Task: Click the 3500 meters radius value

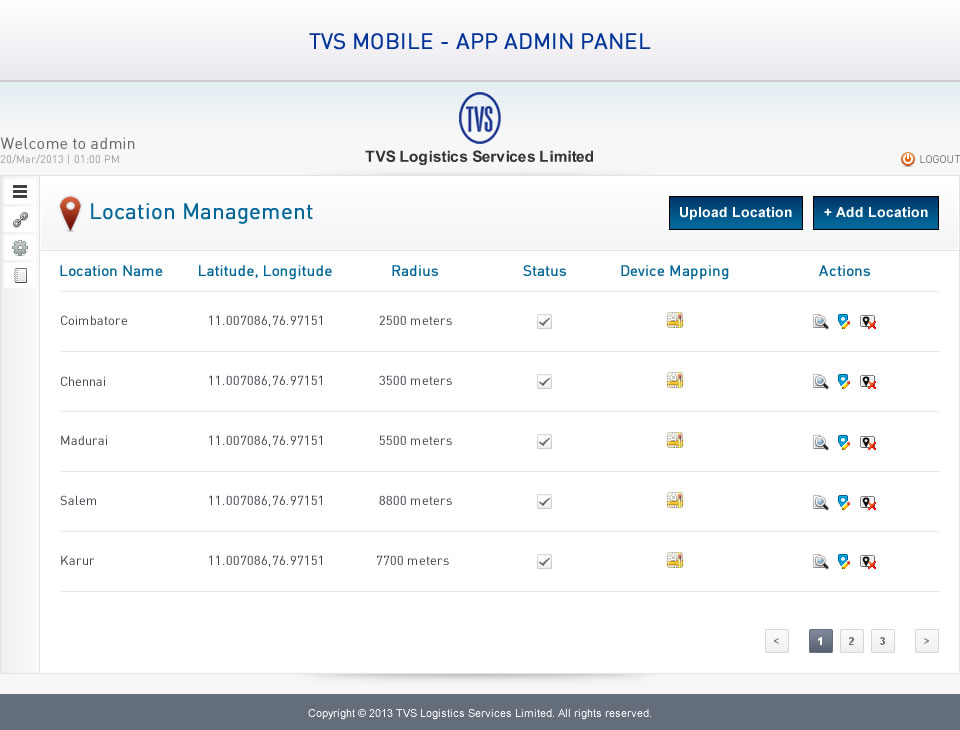Action: pos(416,381)
